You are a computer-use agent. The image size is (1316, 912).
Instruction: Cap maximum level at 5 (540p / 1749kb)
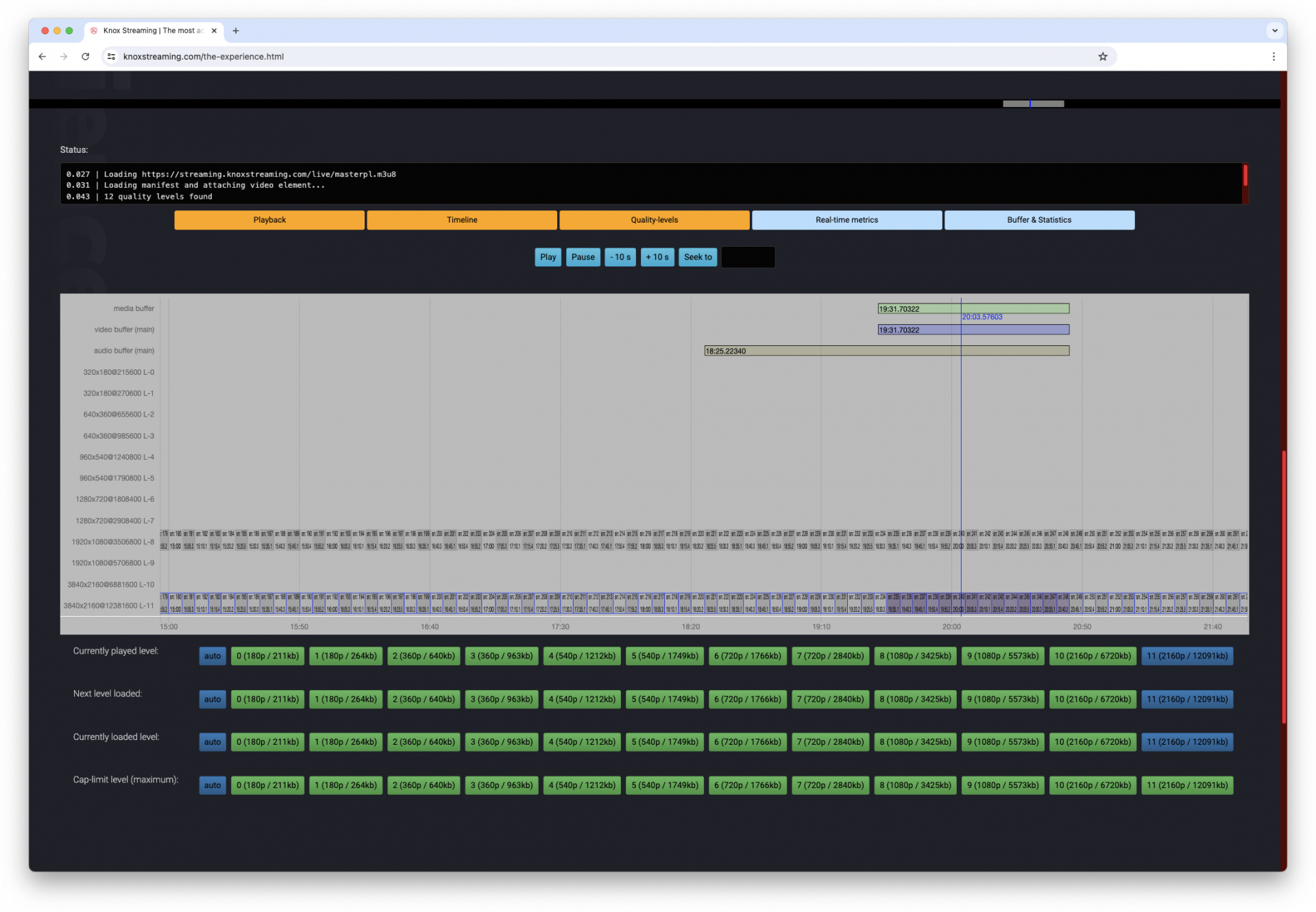click(x=665, y=785)
